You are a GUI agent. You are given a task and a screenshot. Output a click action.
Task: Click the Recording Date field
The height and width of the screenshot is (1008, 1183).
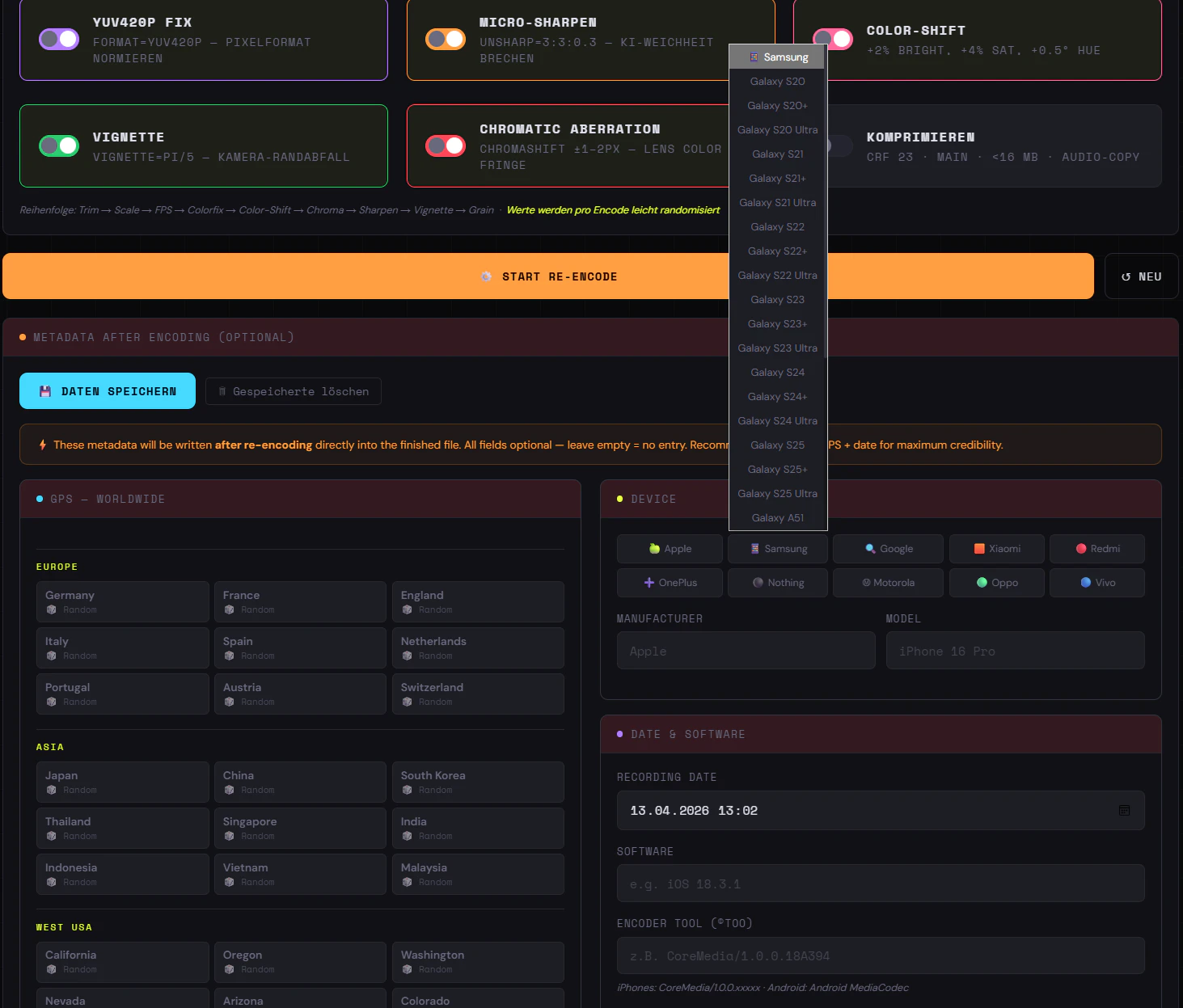point(881,811)
